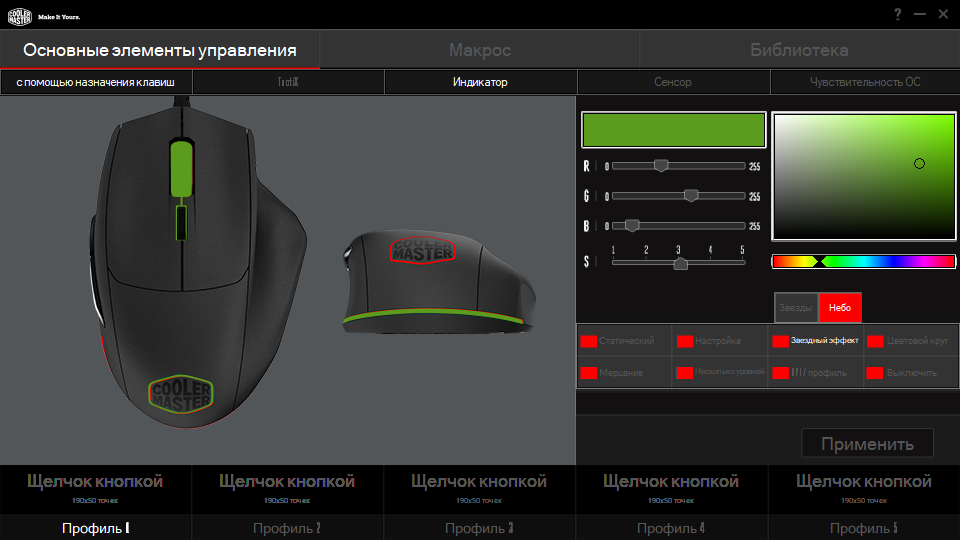960x540 pixels.
Task: Switch to the Макрос tab
Action: click(x=480, y=50)
